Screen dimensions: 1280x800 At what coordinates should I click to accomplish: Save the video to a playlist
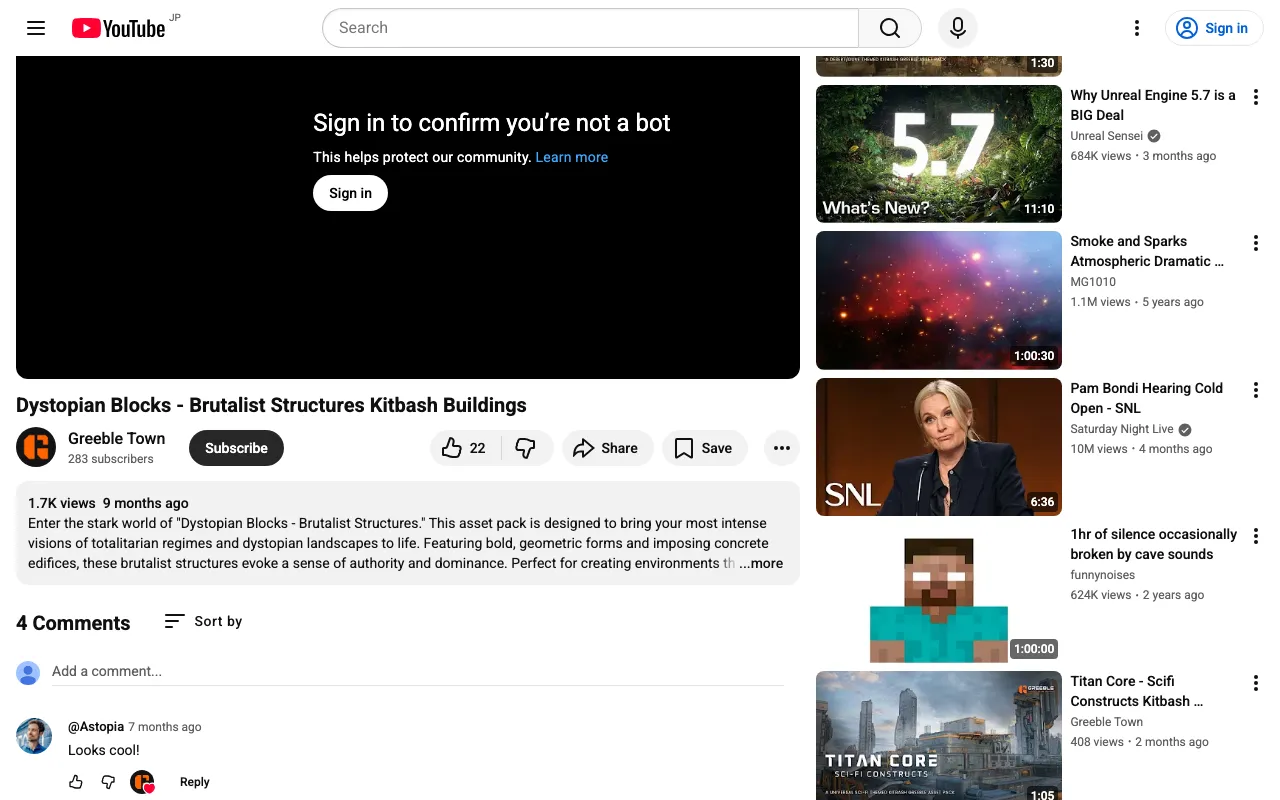click(x=704, y=448)
